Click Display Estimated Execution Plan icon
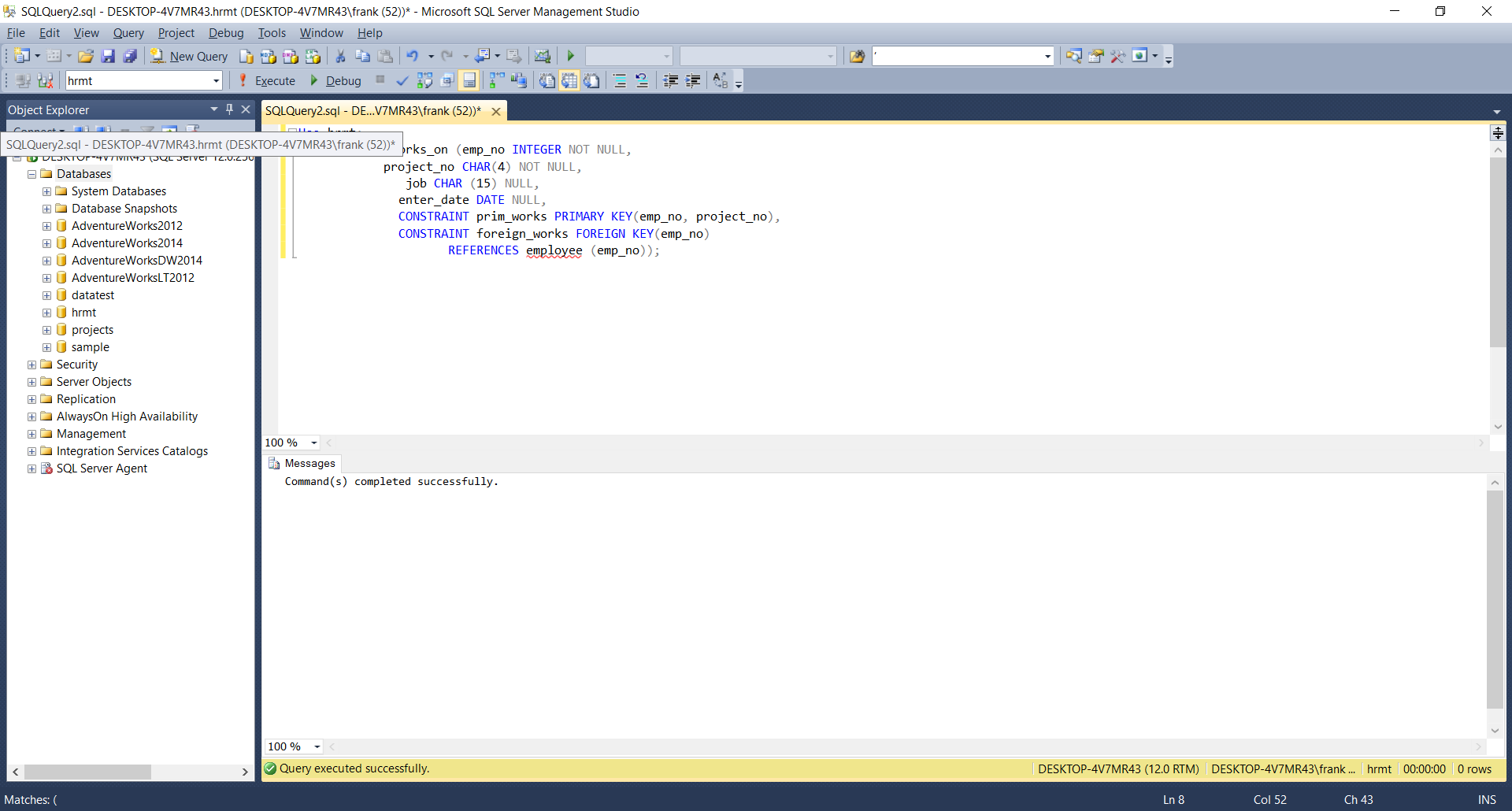1512x811 pixels. [x=424, y=80]
